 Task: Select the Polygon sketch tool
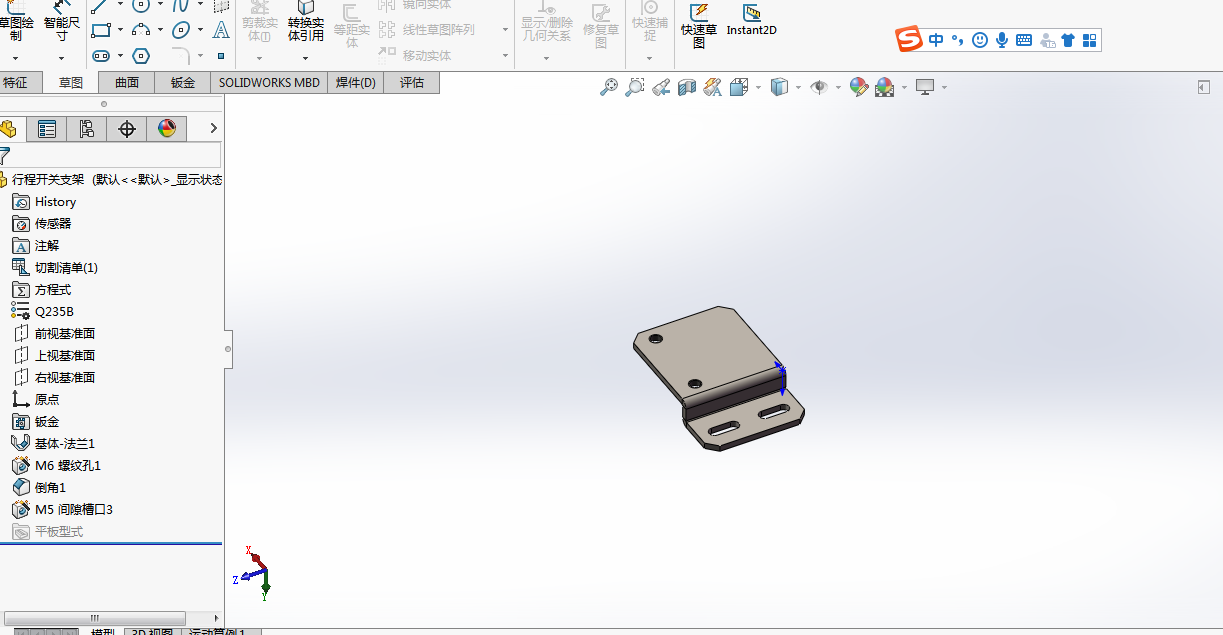point(141,55)
